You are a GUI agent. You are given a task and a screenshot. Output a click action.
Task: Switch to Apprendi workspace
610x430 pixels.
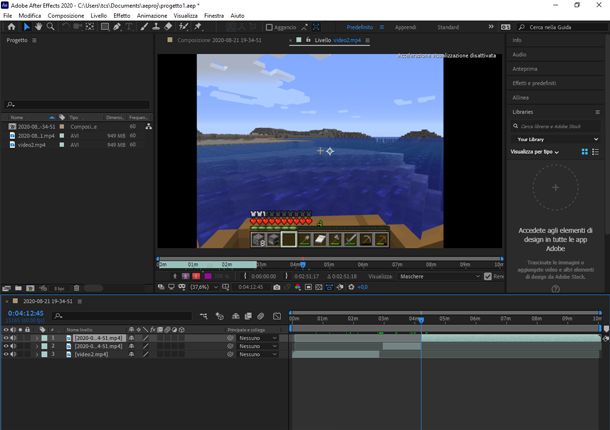405,27
